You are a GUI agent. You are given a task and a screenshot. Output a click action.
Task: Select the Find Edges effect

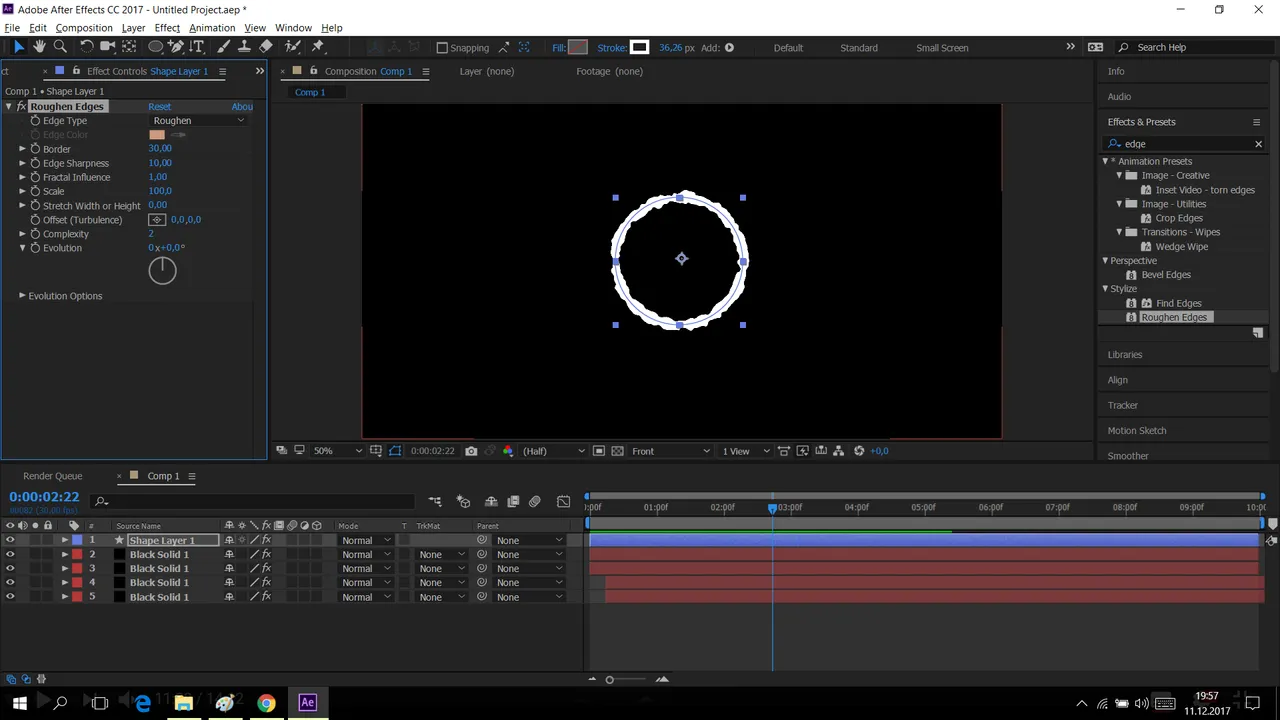[x=1178, y=303]
